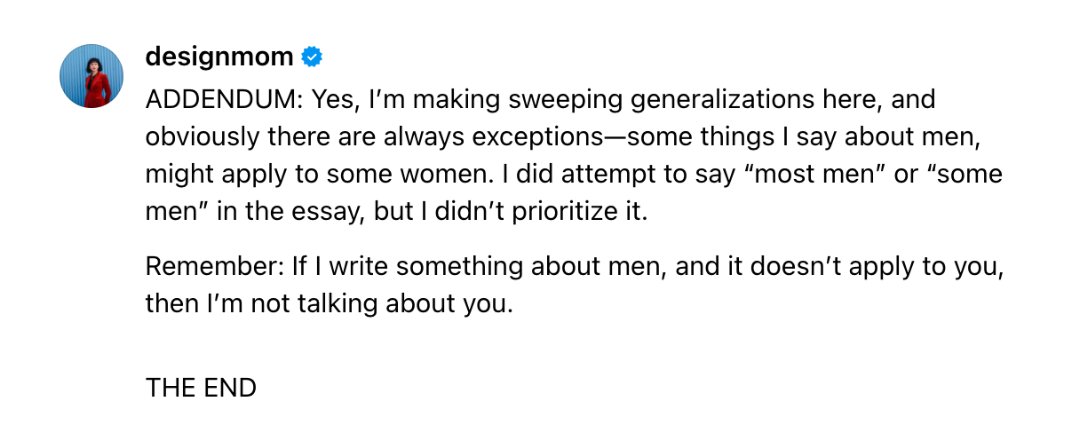Click the phrase "write something about men"
Screen dimensions: 1080x446
click(x=496, y=266)
